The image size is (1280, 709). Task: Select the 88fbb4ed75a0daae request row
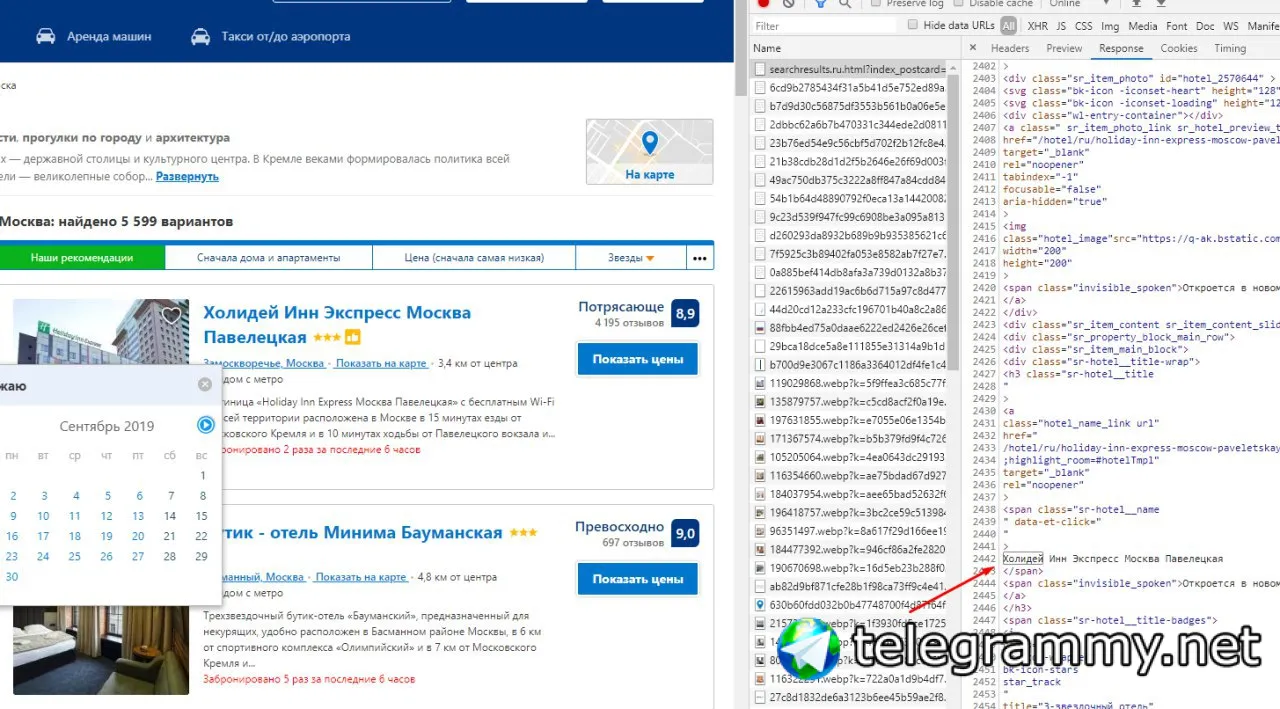(x=849, y=327)
